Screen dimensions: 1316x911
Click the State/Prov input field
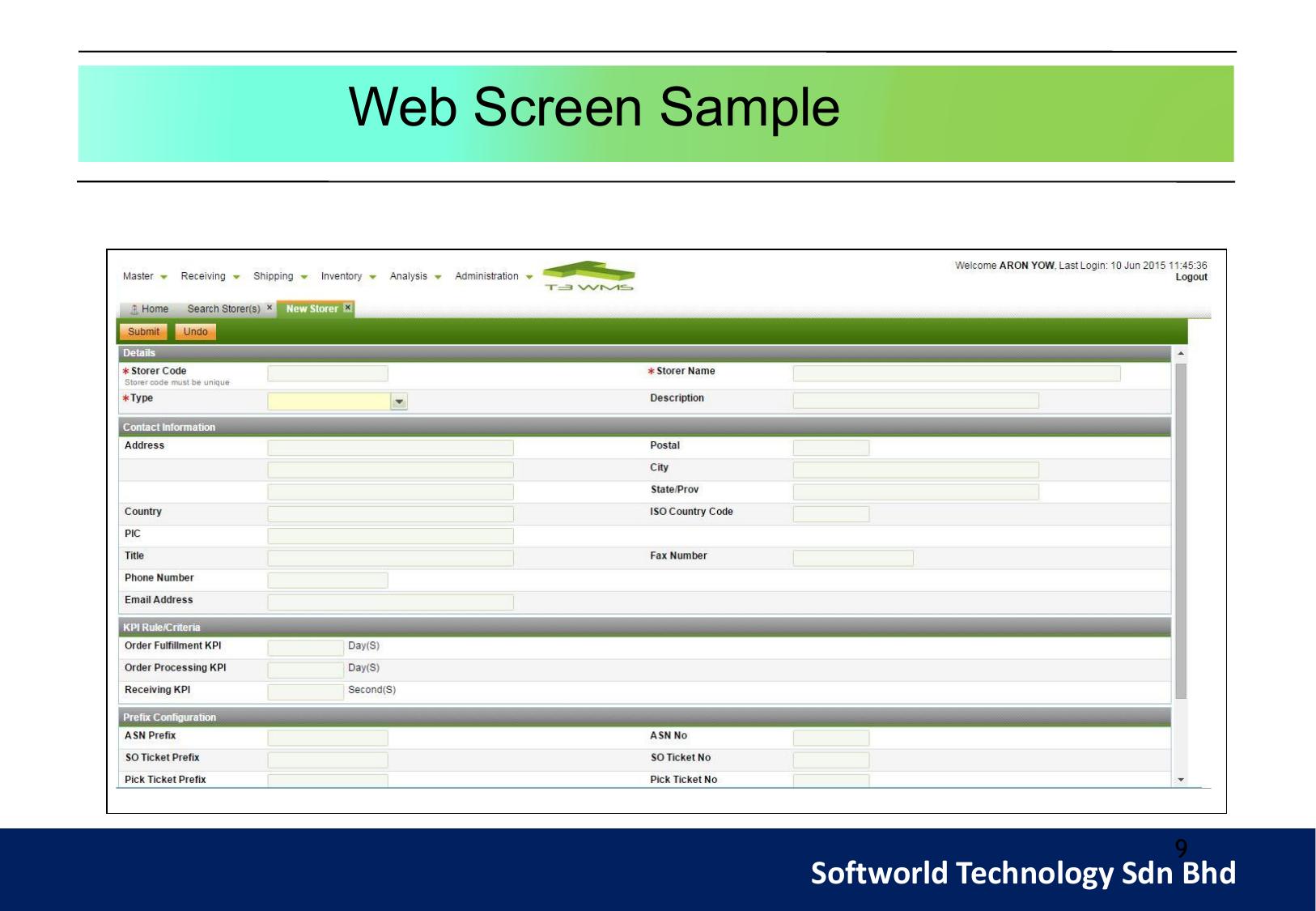click(916, 492)
